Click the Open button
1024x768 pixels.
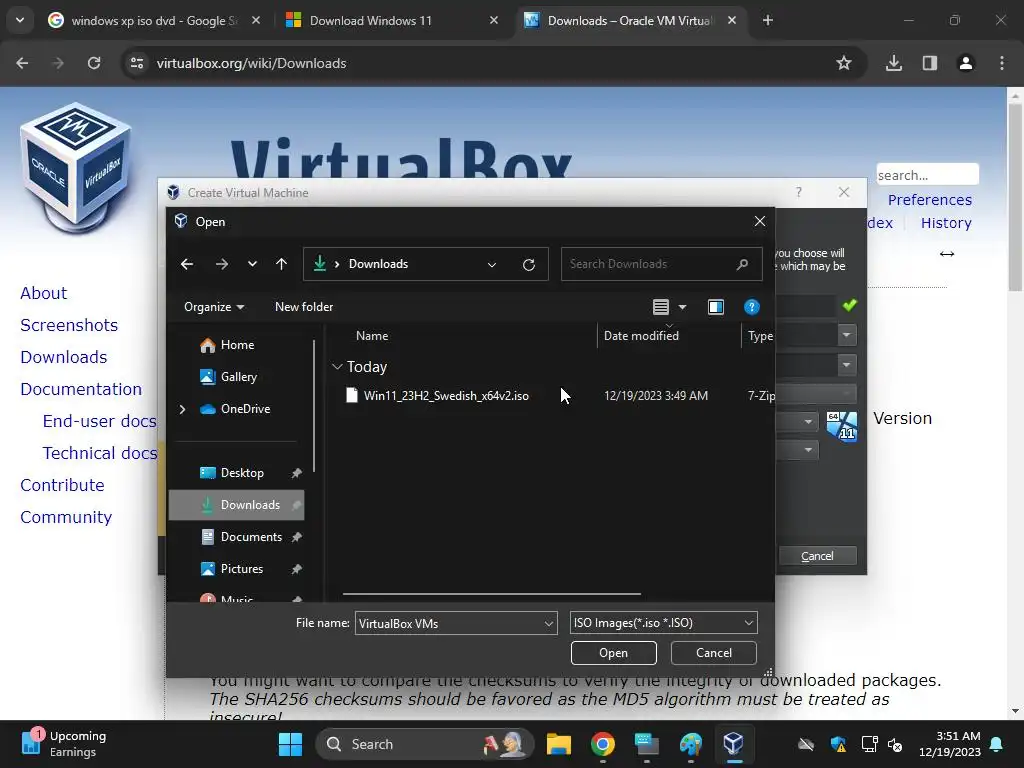(x=613, y=653)
